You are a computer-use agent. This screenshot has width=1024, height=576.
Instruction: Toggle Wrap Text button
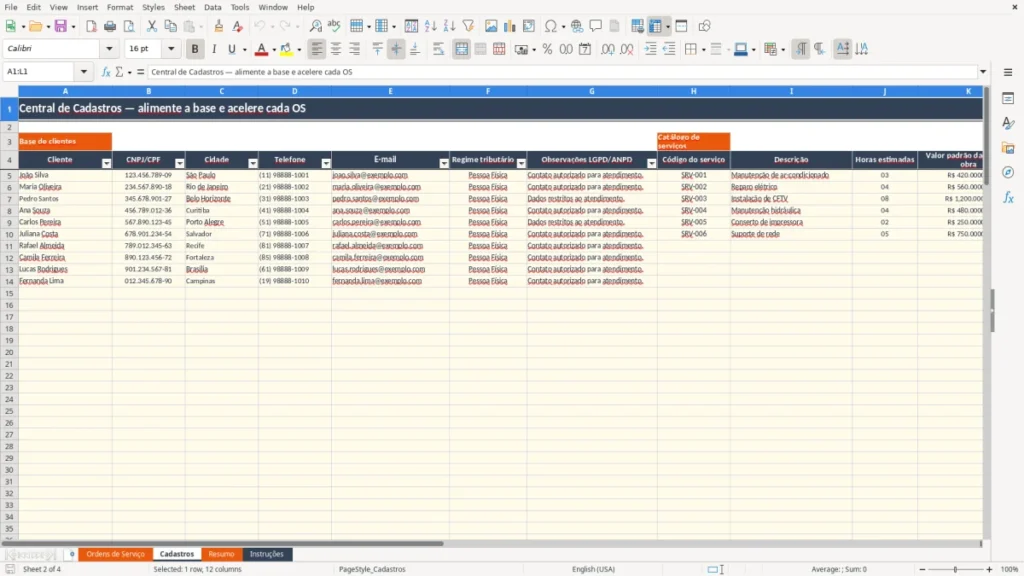pyautogui.click(x=438, y=49)
